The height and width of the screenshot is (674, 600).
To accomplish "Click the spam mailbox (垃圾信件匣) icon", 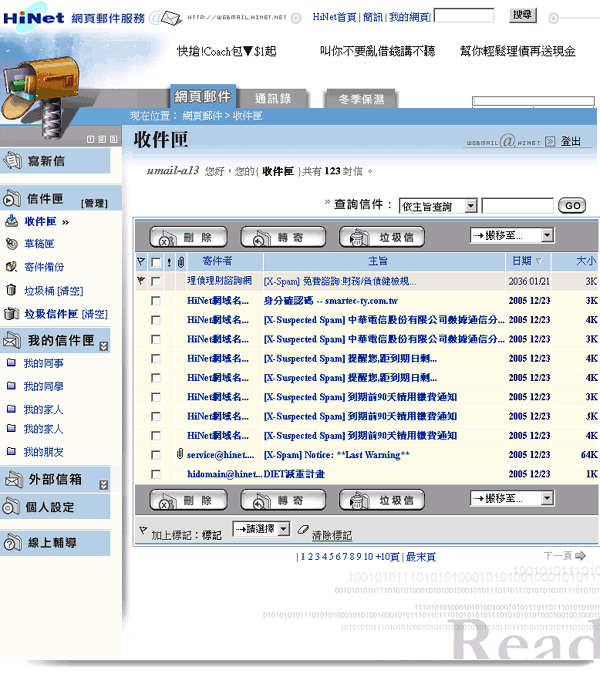I will pos(12,314).
